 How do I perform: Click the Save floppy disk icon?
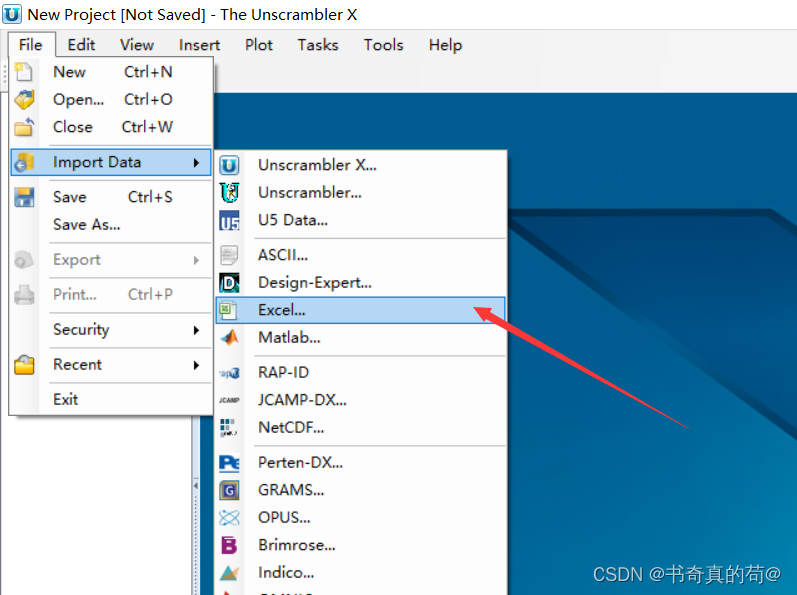[24, 197]
